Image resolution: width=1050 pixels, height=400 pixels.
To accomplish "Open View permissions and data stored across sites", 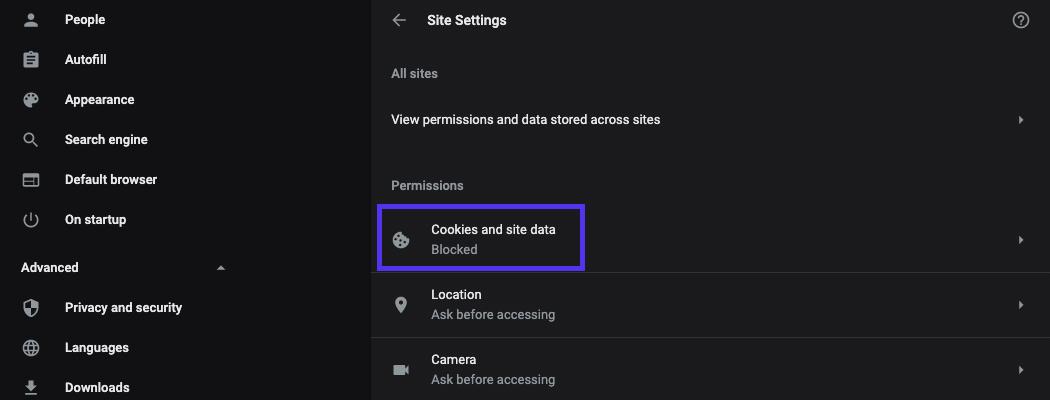I will [x=526, y=120].
